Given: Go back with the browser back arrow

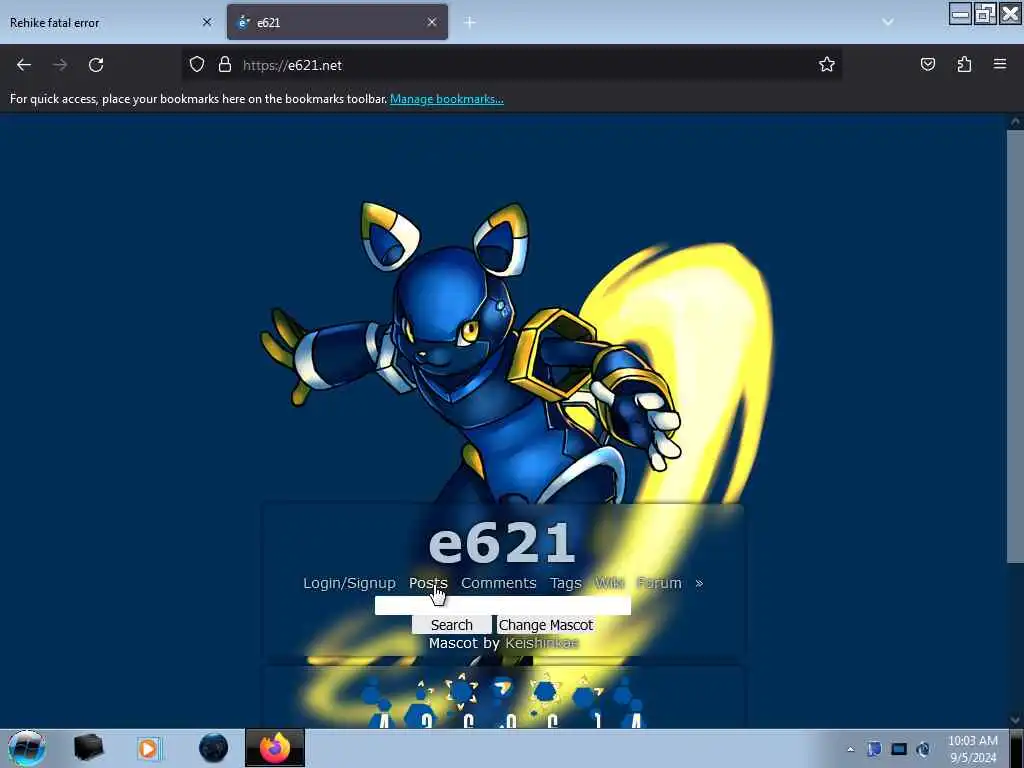Looking at the screenshot, I should 24,65.
